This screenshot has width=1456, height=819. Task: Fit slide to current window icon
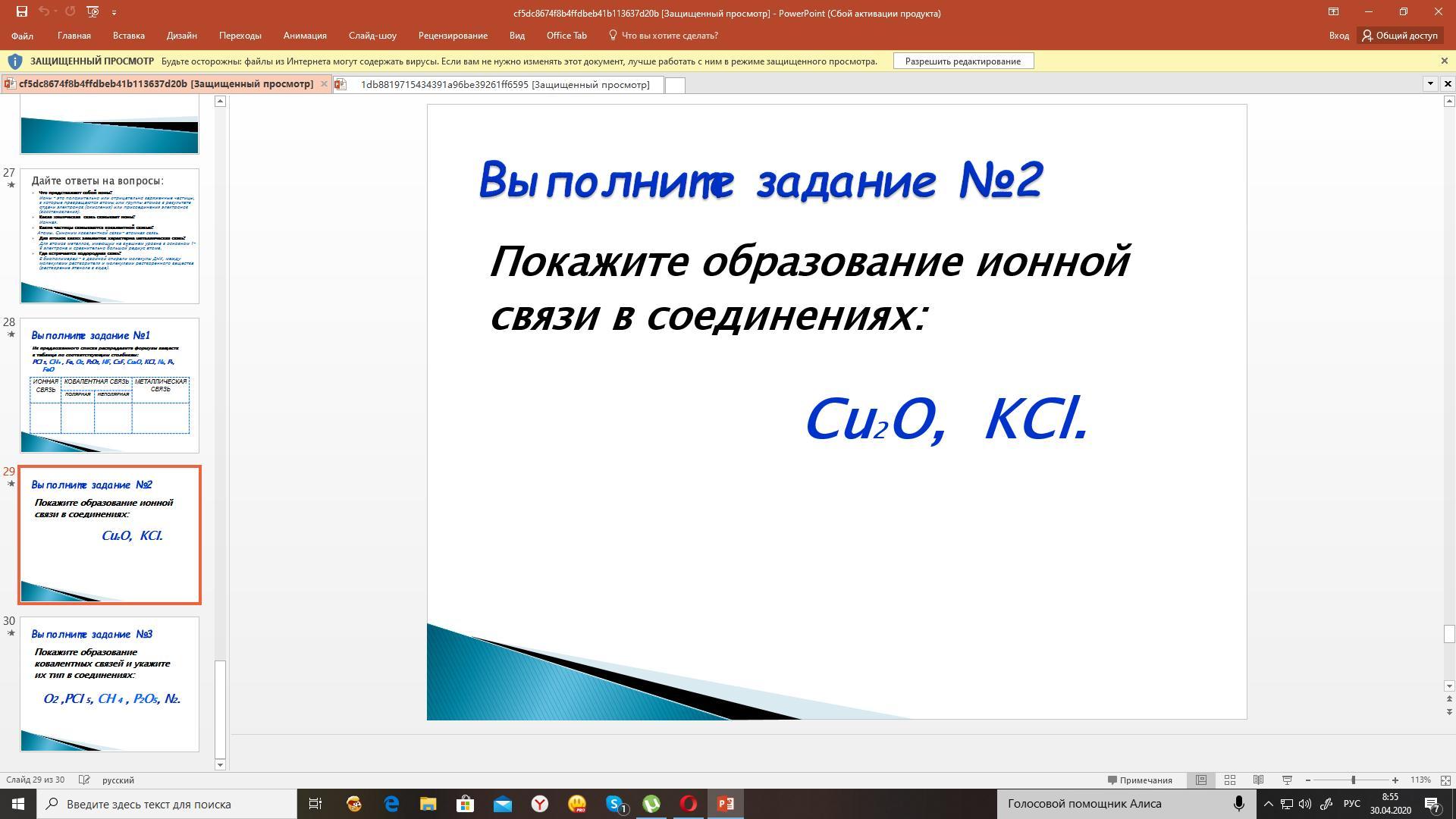coord(1445,780)
